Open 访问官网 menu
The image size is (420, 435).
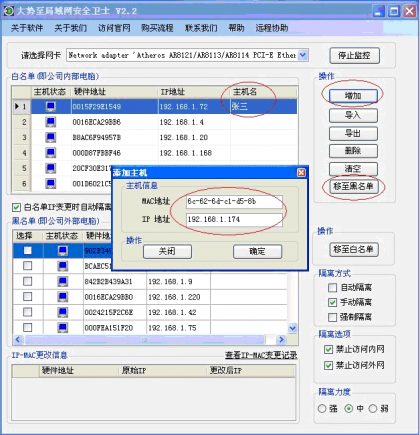coord(114,28)
